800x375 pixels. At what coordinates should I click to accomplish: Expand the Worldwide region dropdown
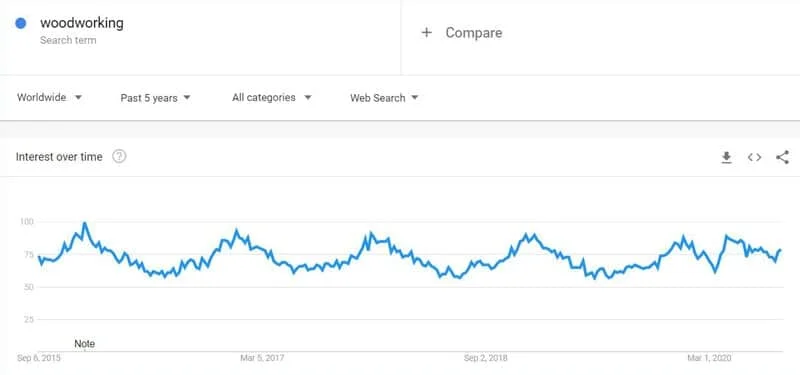pos(49,97)
